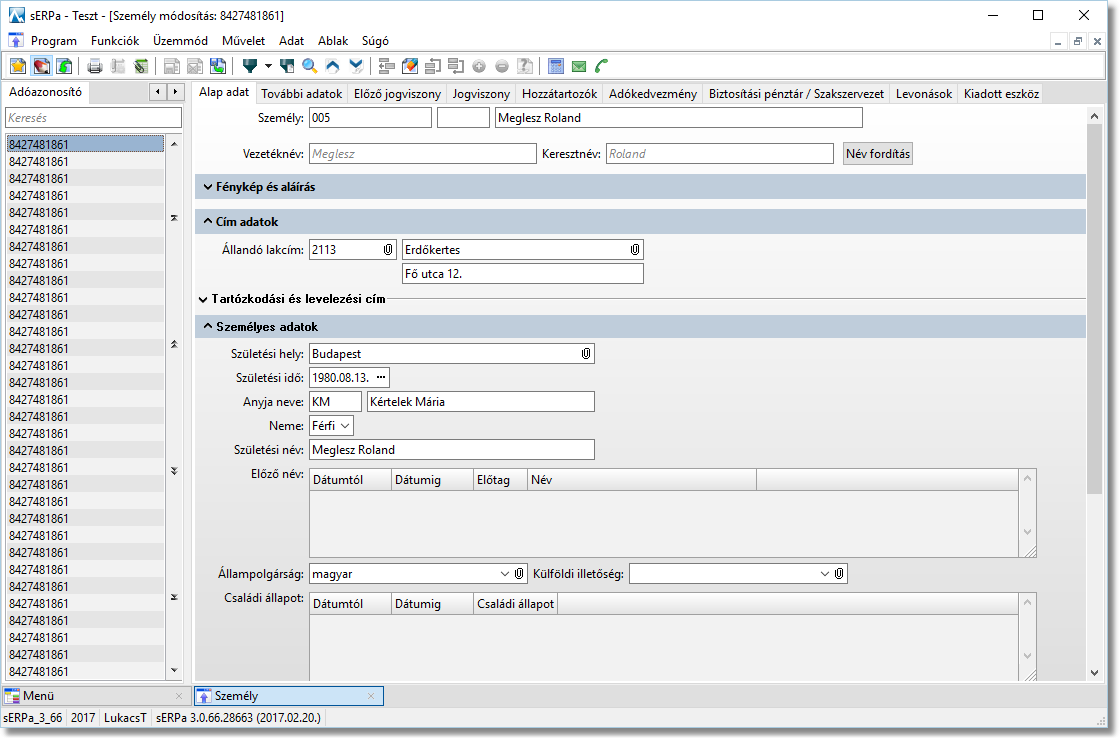This screenshot has width=1120, height=740.
Task: Click the printer icon in the toolbar
Action: (95, 67)
